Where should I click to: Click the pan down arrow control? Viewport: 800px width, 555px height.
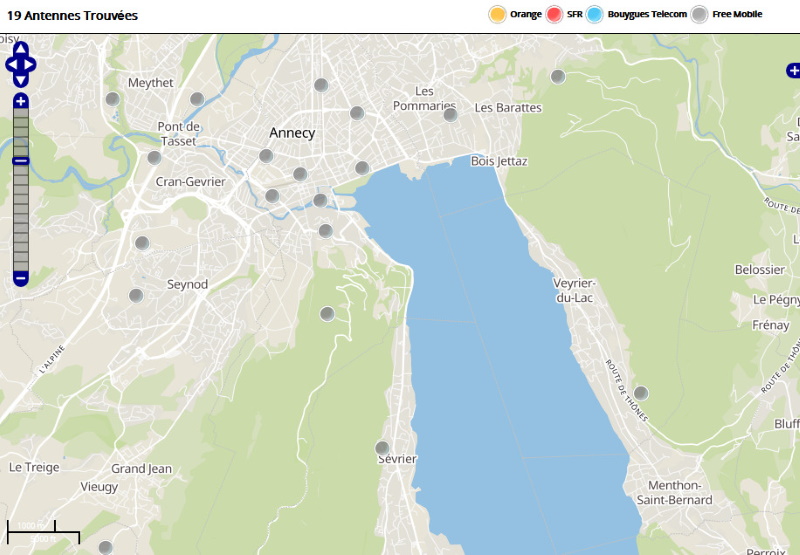[21, 81]
